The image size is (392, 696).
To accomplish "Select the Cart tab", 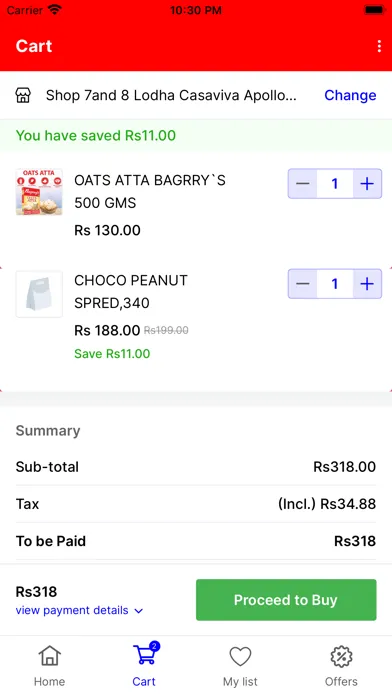I will [144, 666].
